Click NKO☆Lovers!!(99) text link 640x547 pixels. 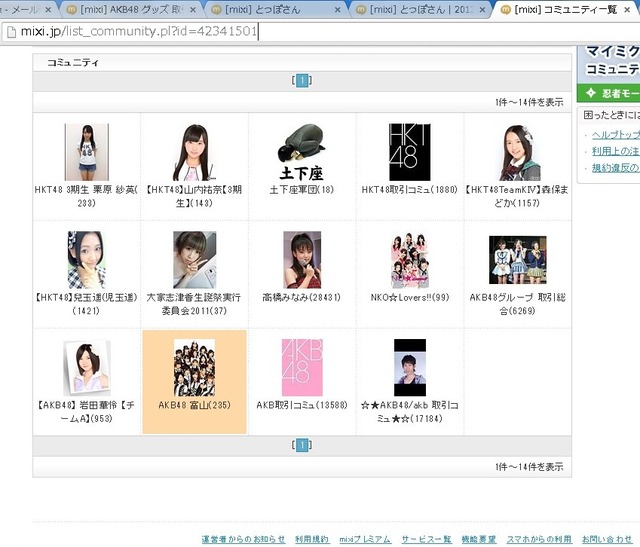pyautogui.click(x=409, y=298)
